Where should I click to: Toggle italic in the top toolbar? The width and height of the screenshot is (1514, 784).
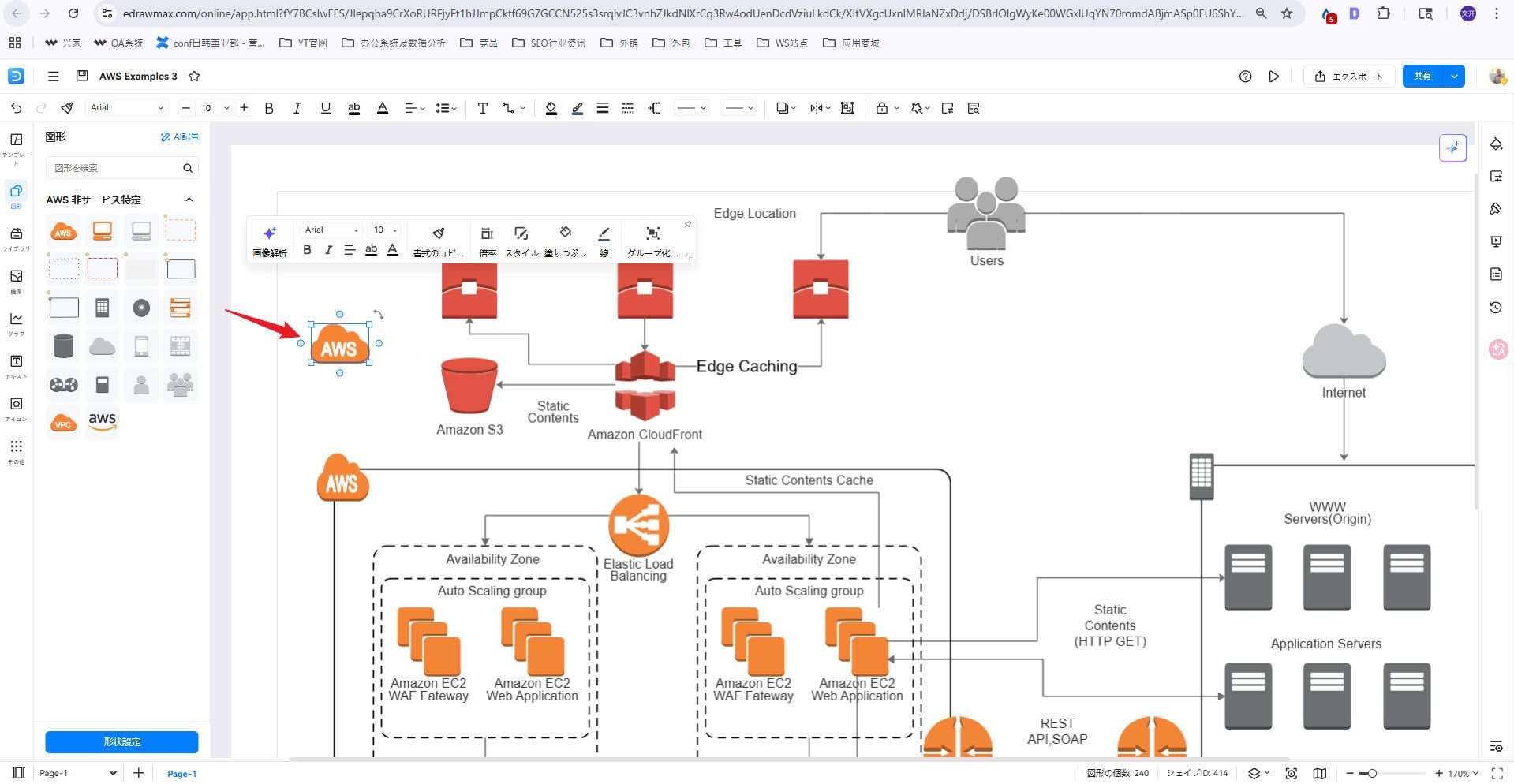pos(297,108)
